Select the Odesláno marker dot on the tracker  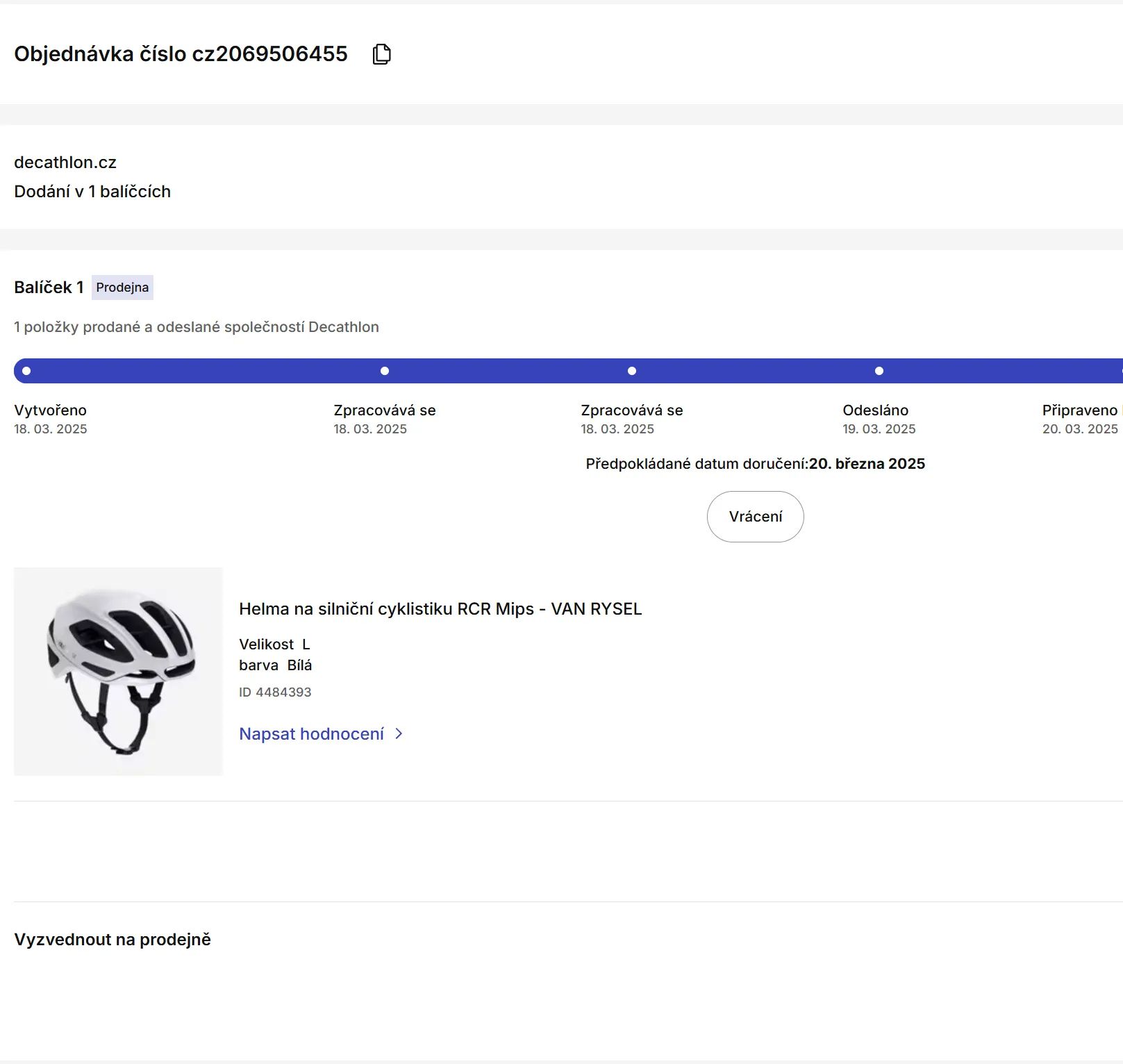pos(879,371)
